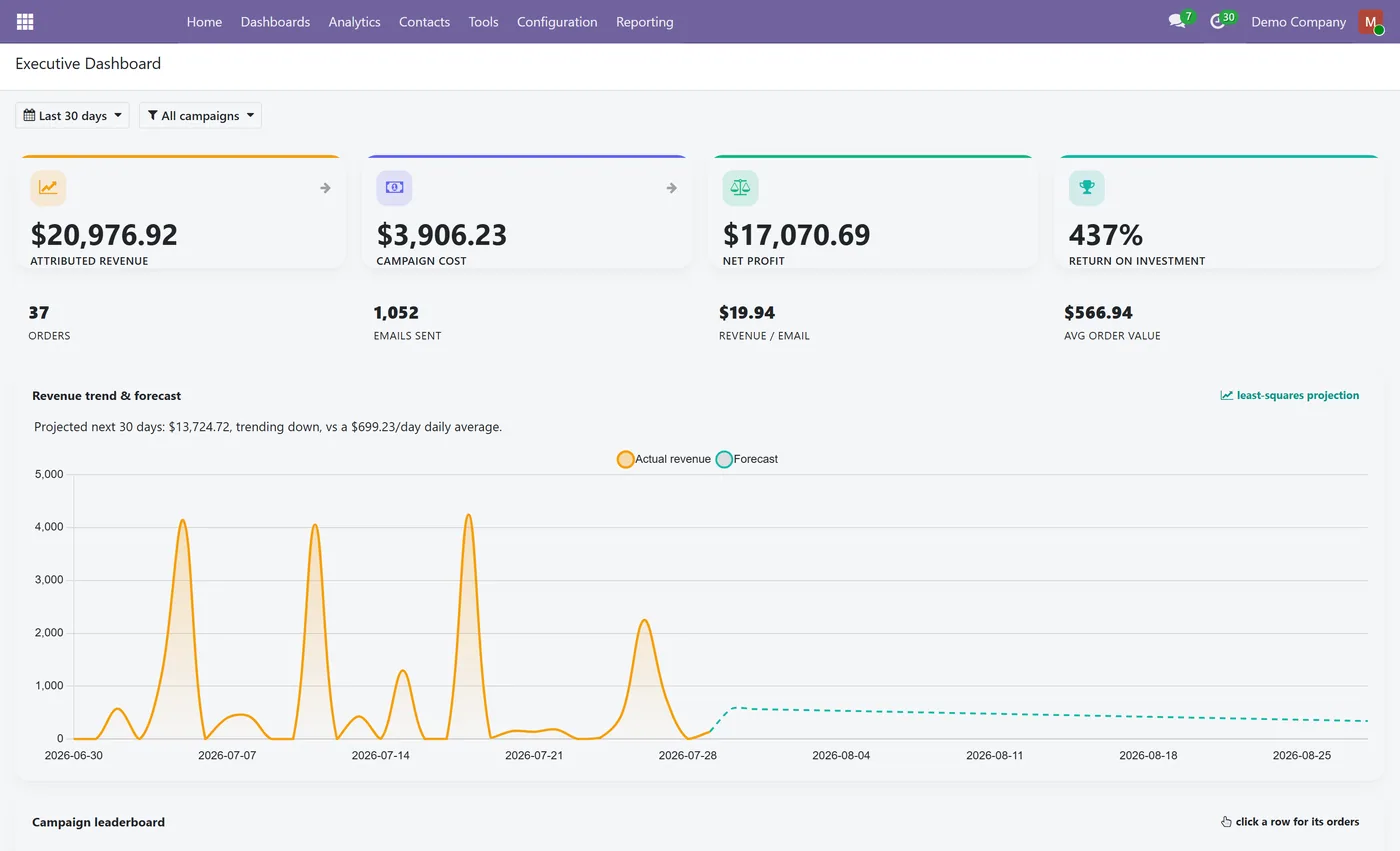Expand the Last 30 days date filter
1400x851 pixels.
[72, 115]
